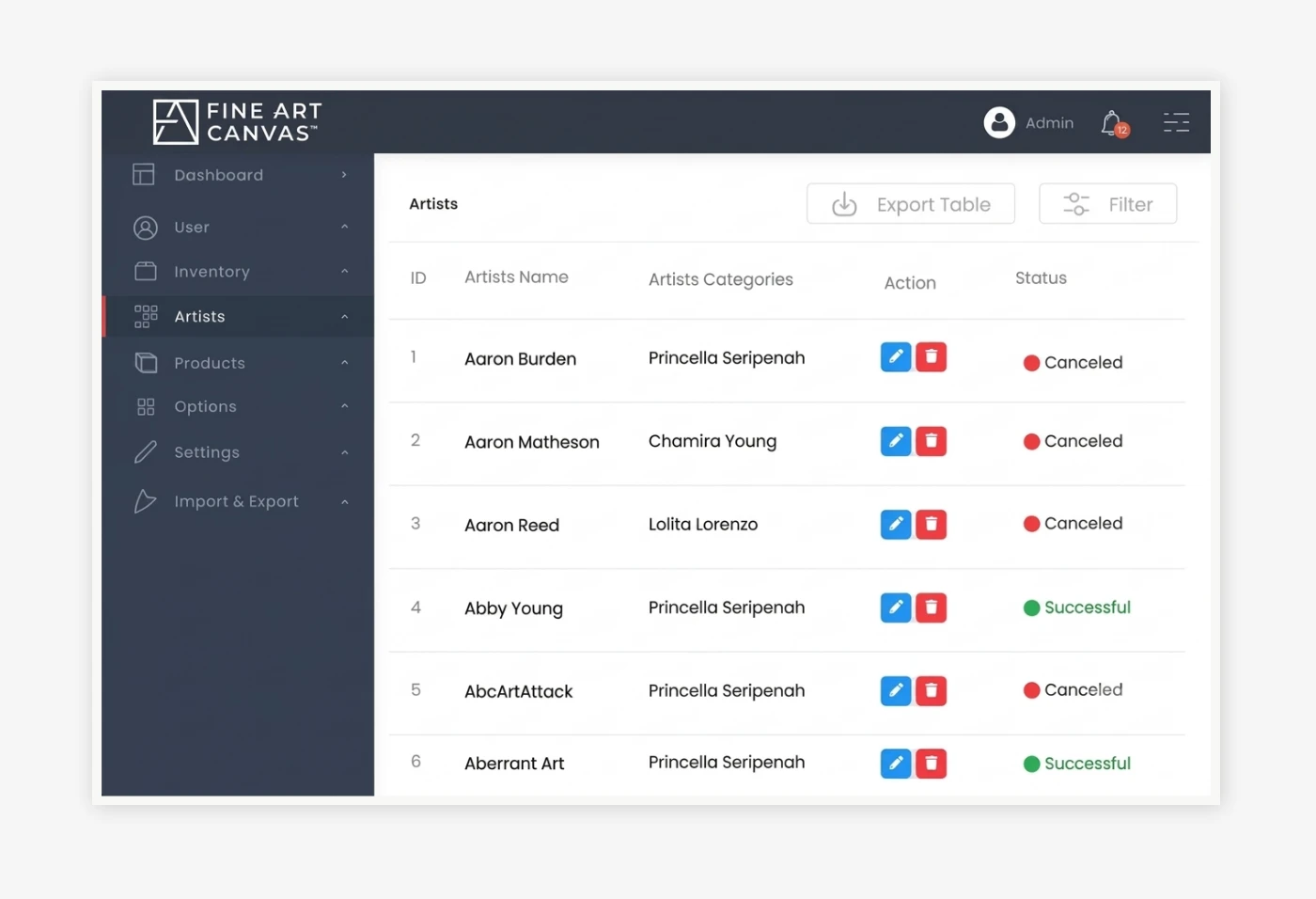The height and width of the screenshot is (899, 1316).
Task: Click Aberrant Art's Successful status
Action: tap(1076, 764)
